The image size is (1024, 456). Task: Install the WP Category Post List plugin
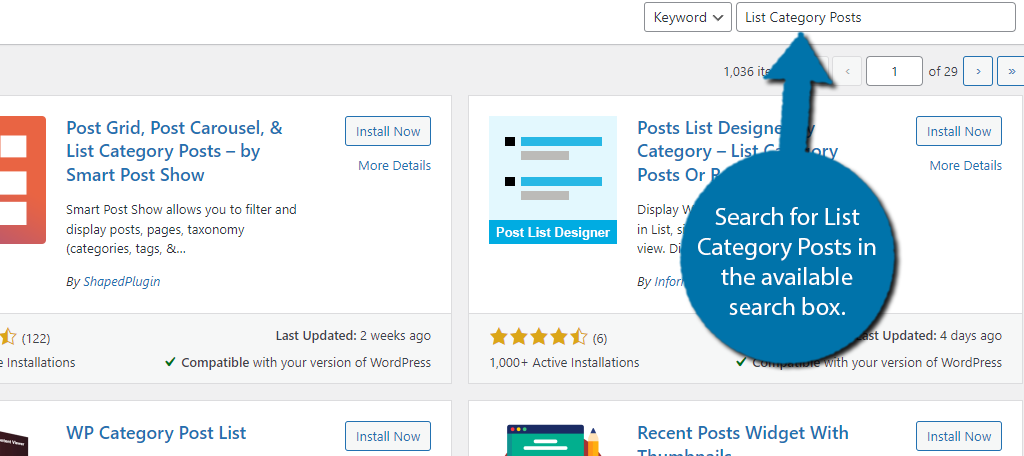pos(388,436)
